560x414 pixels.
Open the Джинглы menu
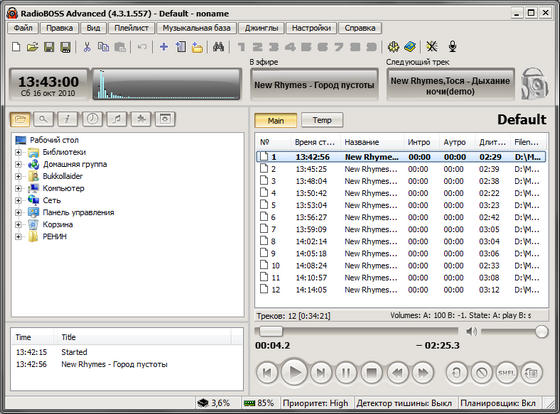[x=261, y=28]
